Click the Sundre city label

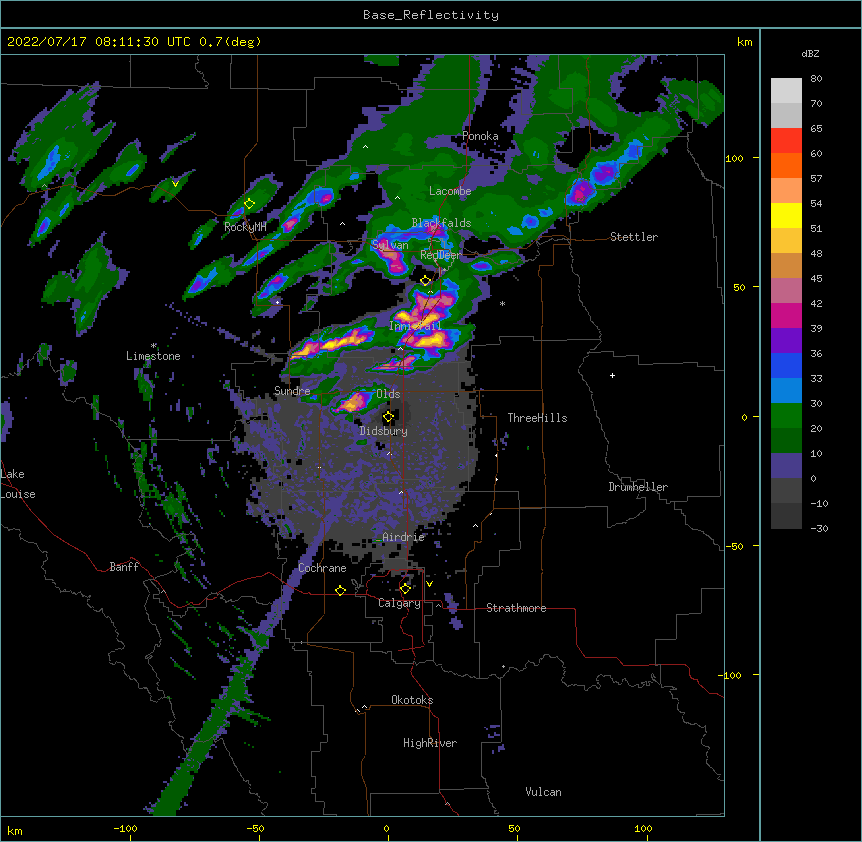point(292,391)
